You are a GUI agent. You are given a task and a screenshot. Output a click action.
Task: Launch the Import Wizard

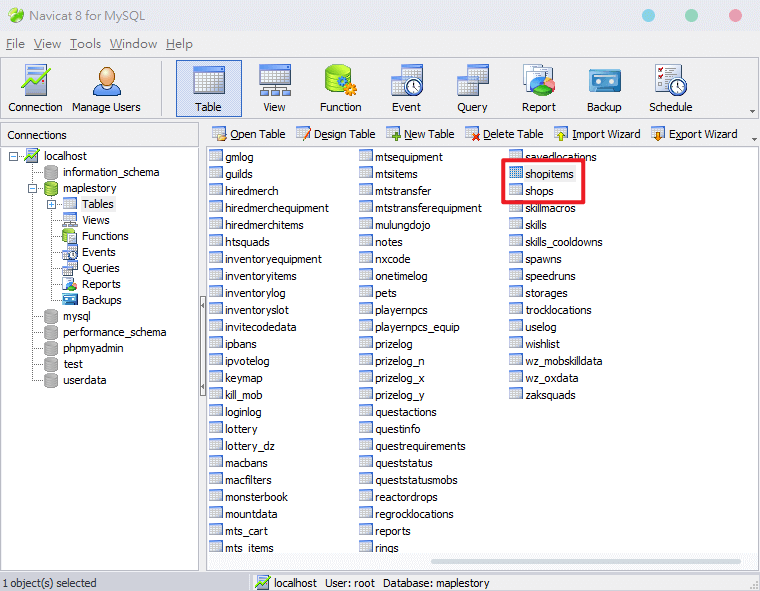pyautogui.click(x=598, y=134)
